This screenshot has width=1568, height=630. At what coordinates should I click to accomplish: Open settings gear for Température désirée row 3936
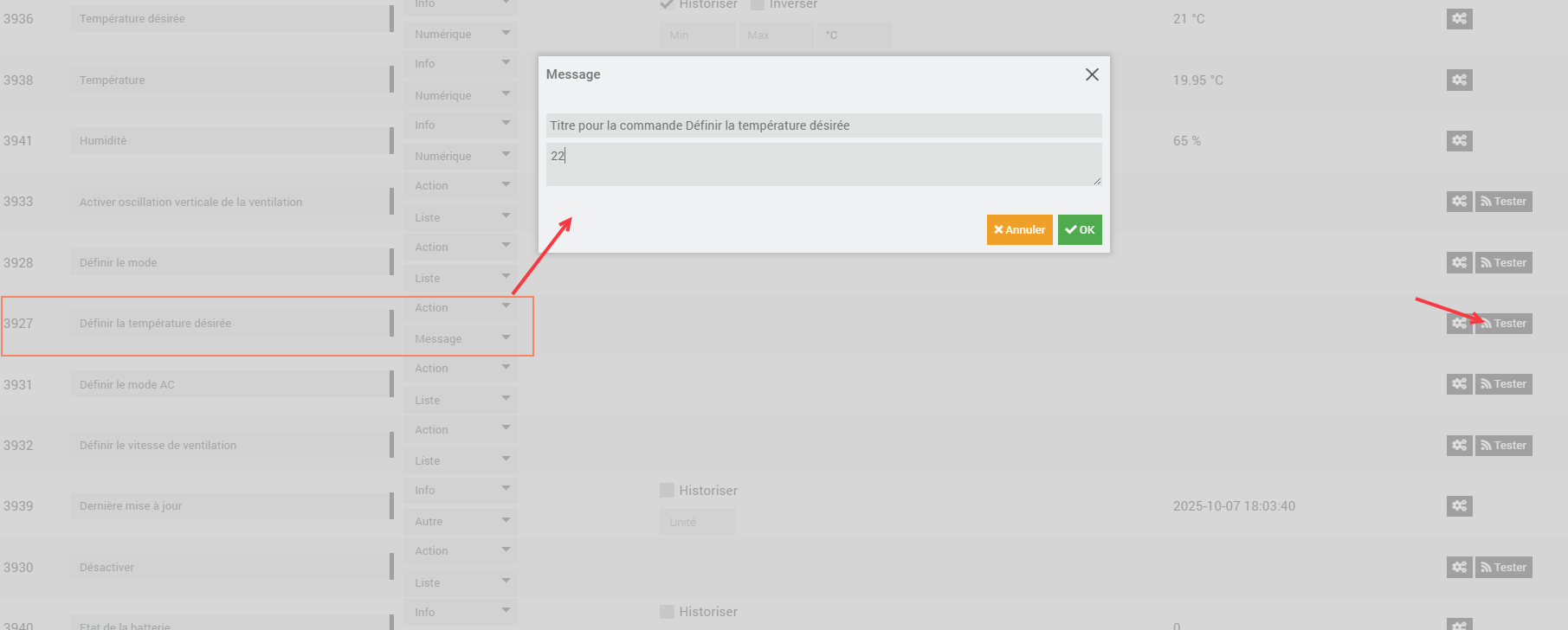click(1459, 18)
